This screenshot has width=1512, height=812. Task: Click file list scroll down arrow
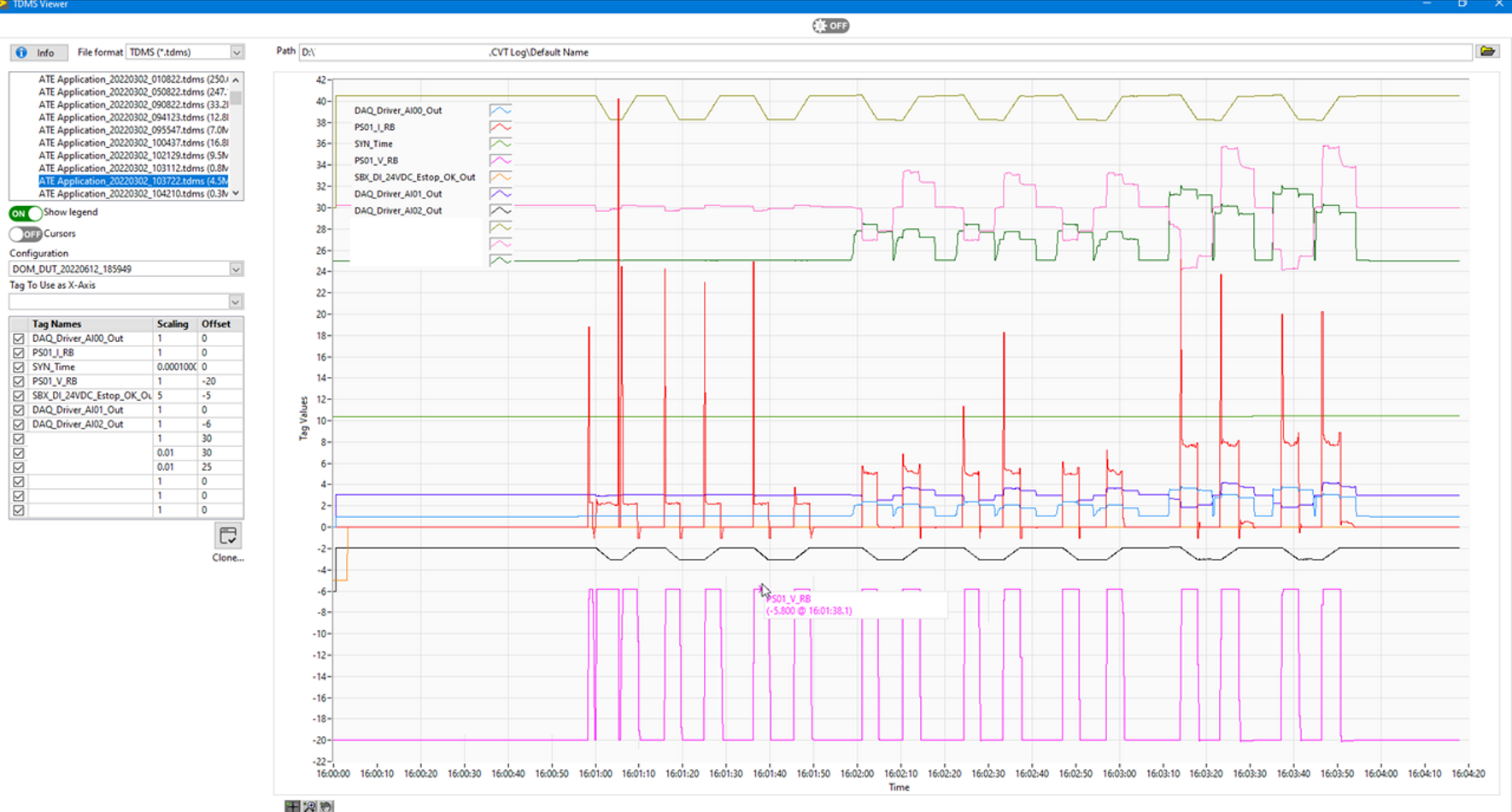(236, 194)
